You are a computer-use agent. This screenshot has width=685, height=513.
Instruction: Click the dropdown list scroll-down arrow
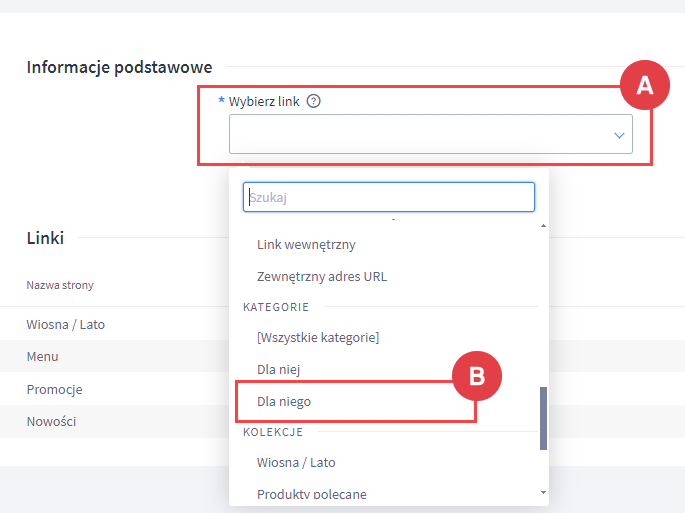tap(543, 492)
